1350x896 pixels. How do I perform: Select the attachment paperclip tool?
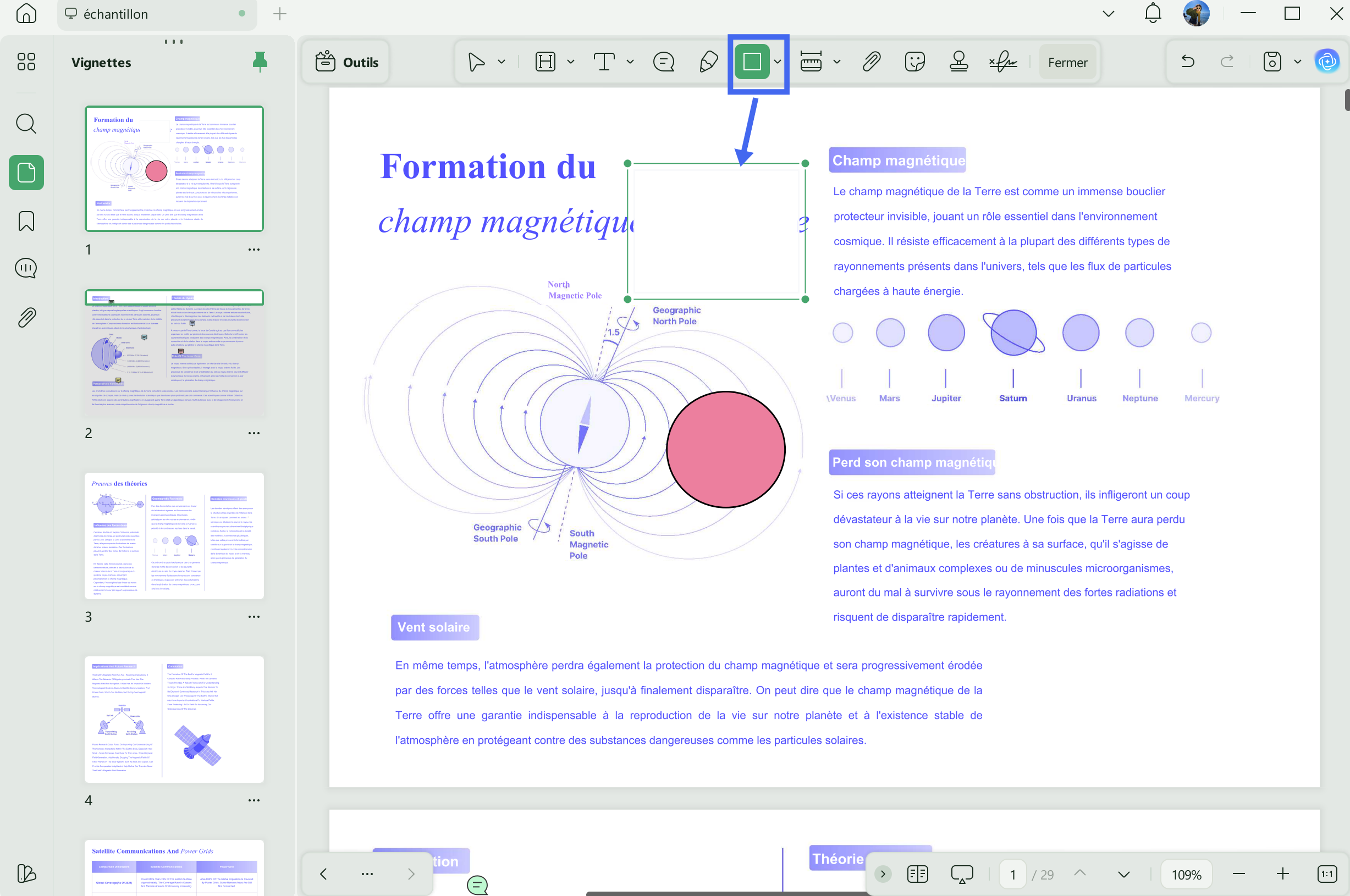point(871,62)
